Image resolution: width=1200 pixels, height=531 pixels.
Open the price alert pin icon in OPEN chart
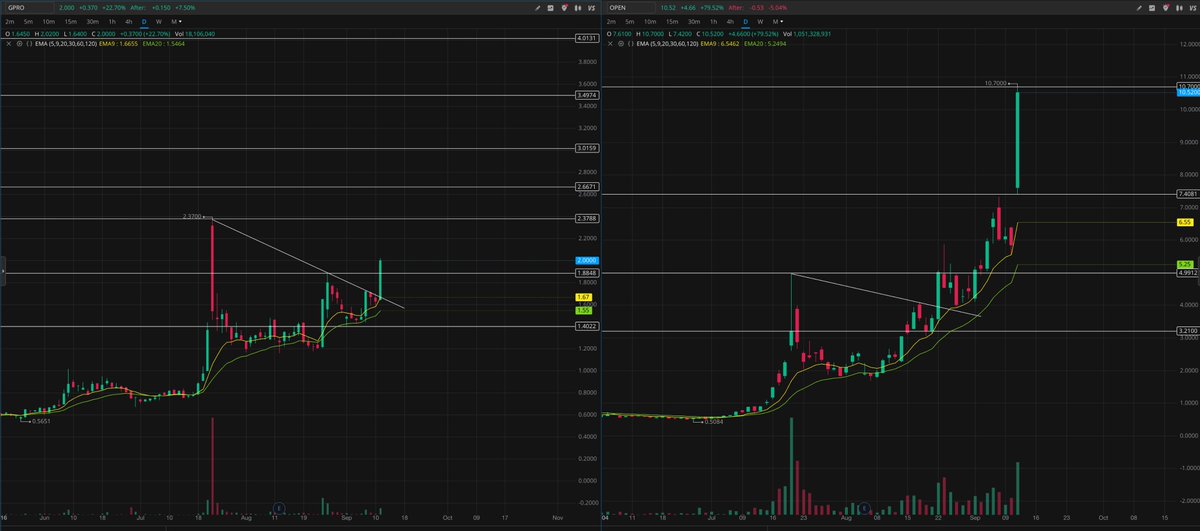click(1166, 8)
